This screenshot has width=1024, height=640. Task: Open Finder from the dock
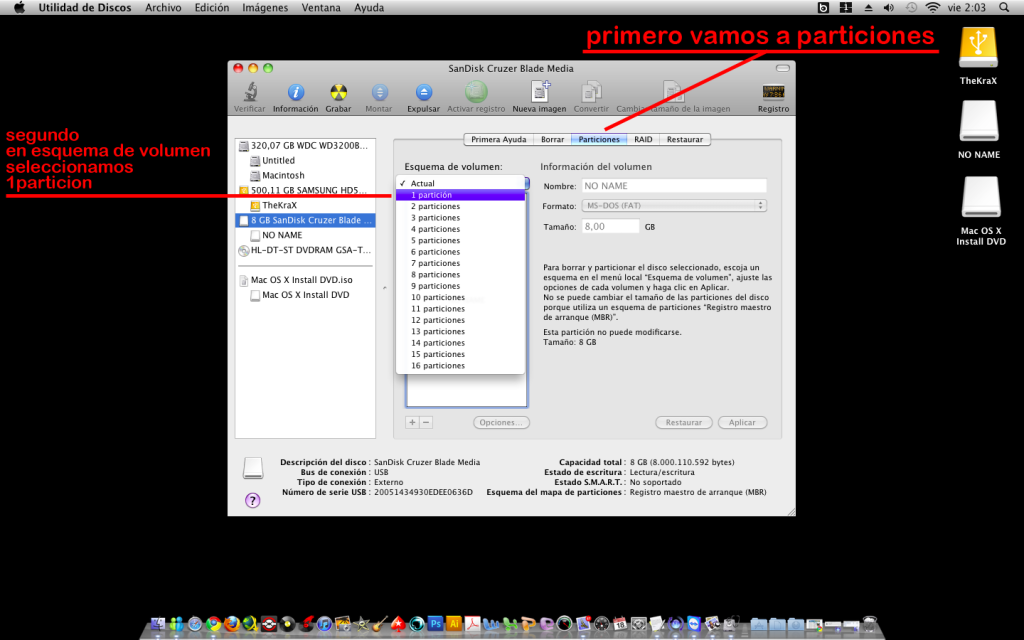click(158, 624)
